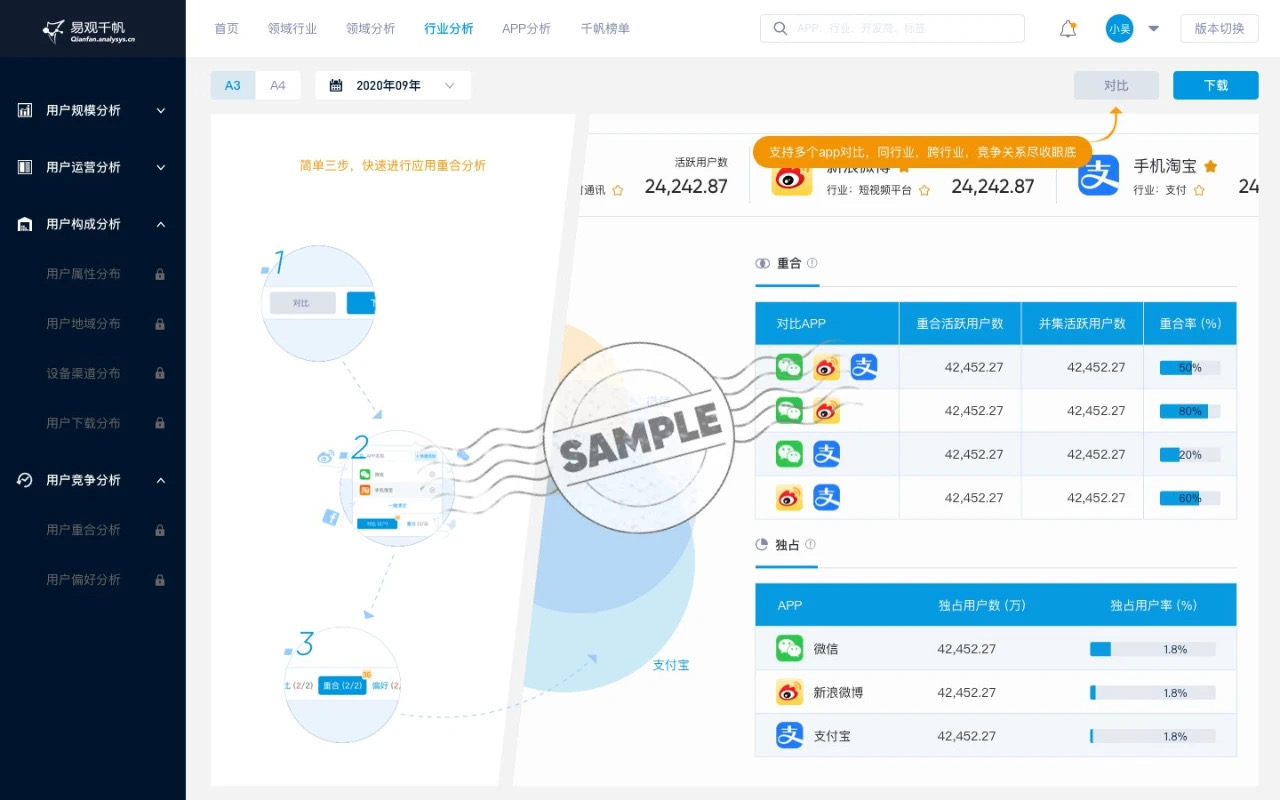Image resolution: width=1280 pixels, height=800 pixels.
Task: Click the 小吴 user avatar
Action: [x=1119, y=29]
